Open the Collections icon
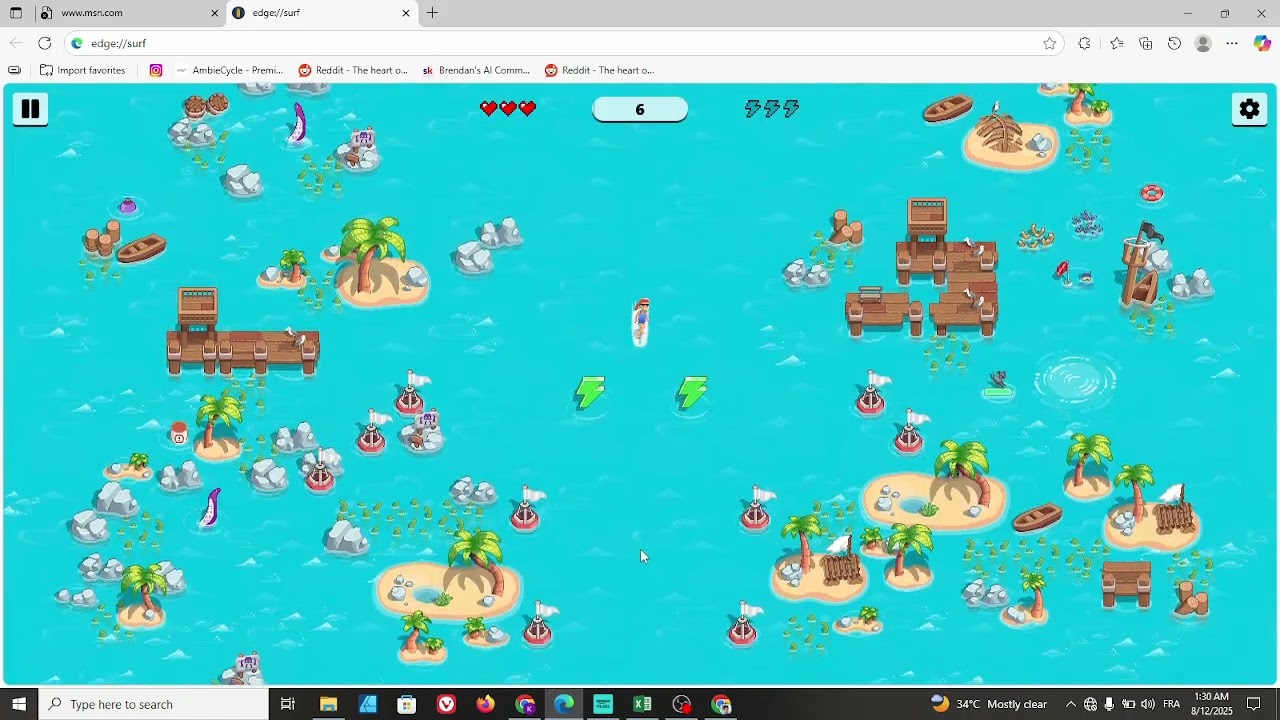This screenshot has width=1280, height=720. [x=1146, y=43]
